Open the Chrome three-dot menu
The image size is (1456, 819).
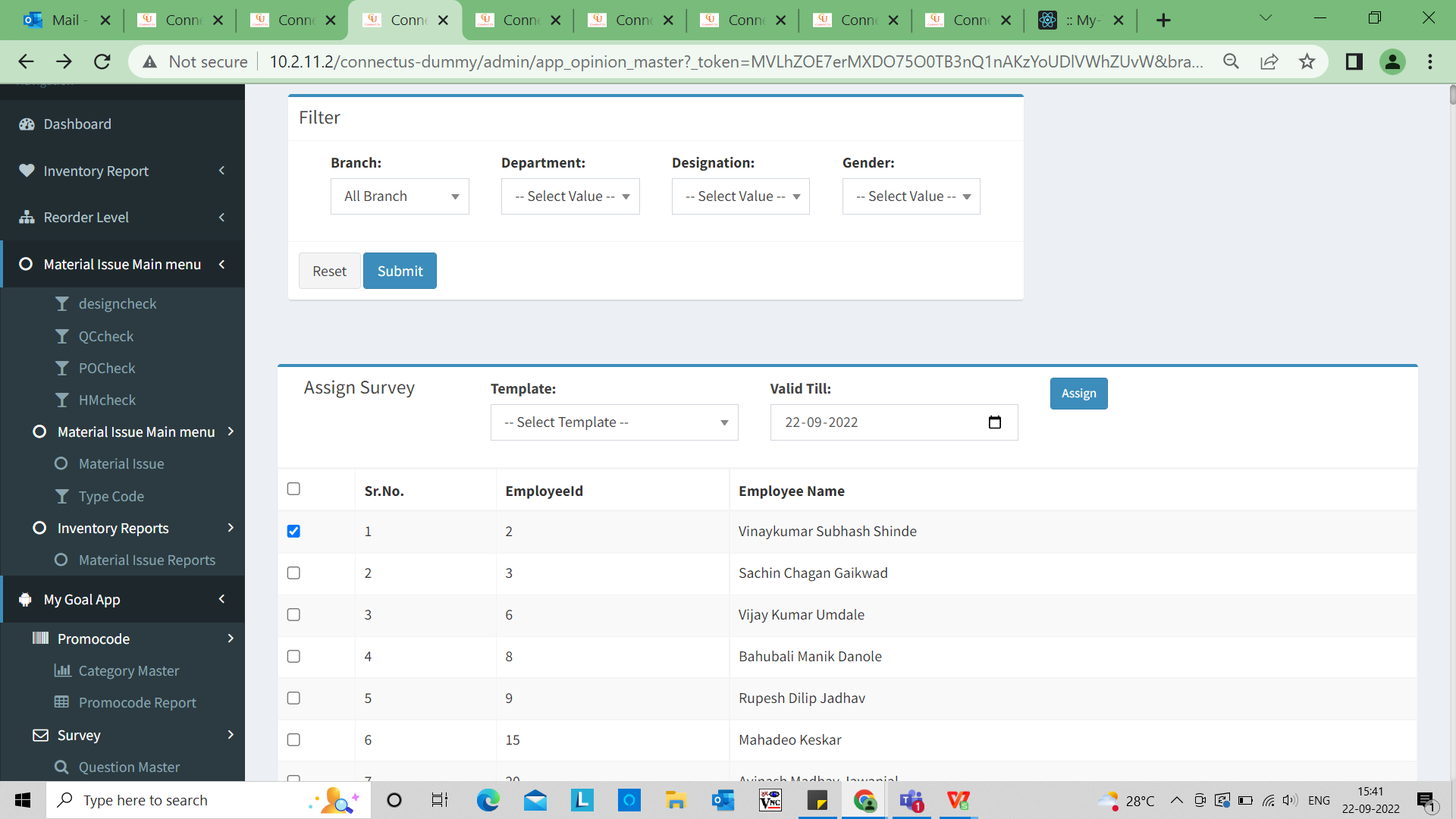1430,61
